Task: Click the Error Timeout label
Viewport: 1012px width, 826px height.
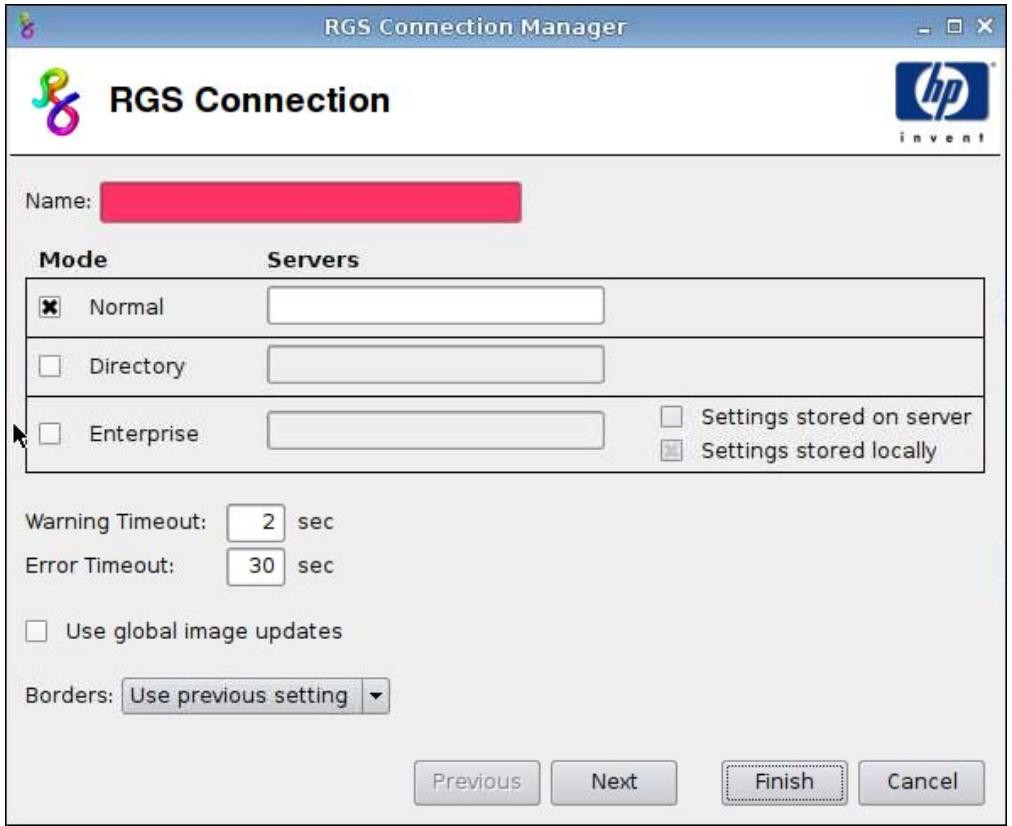Action: point(99,566)
